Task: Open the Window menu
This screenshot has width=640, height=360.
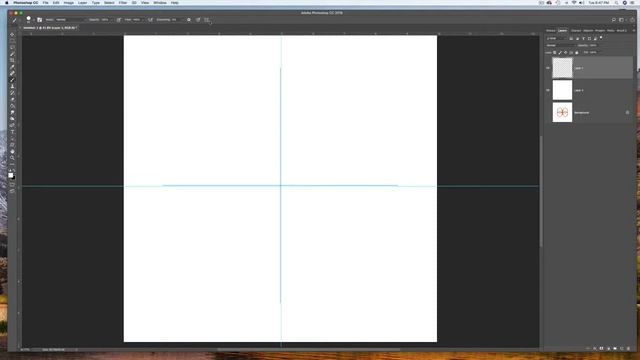Action: point(160,3)
